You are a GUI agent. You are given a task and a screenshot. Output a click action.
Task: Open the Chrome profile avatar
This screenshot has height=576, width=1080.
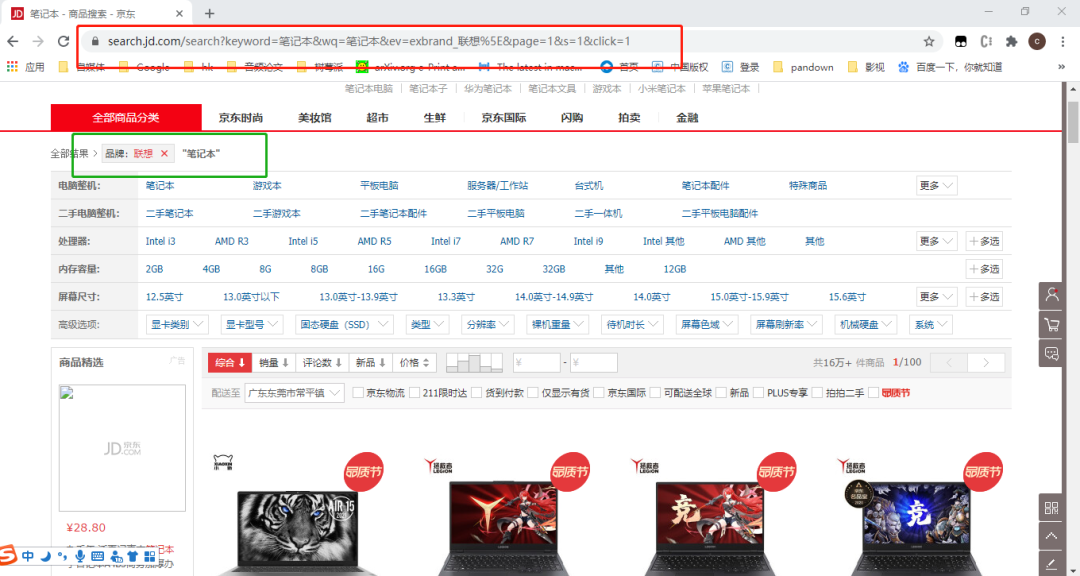pos(1037,41)
